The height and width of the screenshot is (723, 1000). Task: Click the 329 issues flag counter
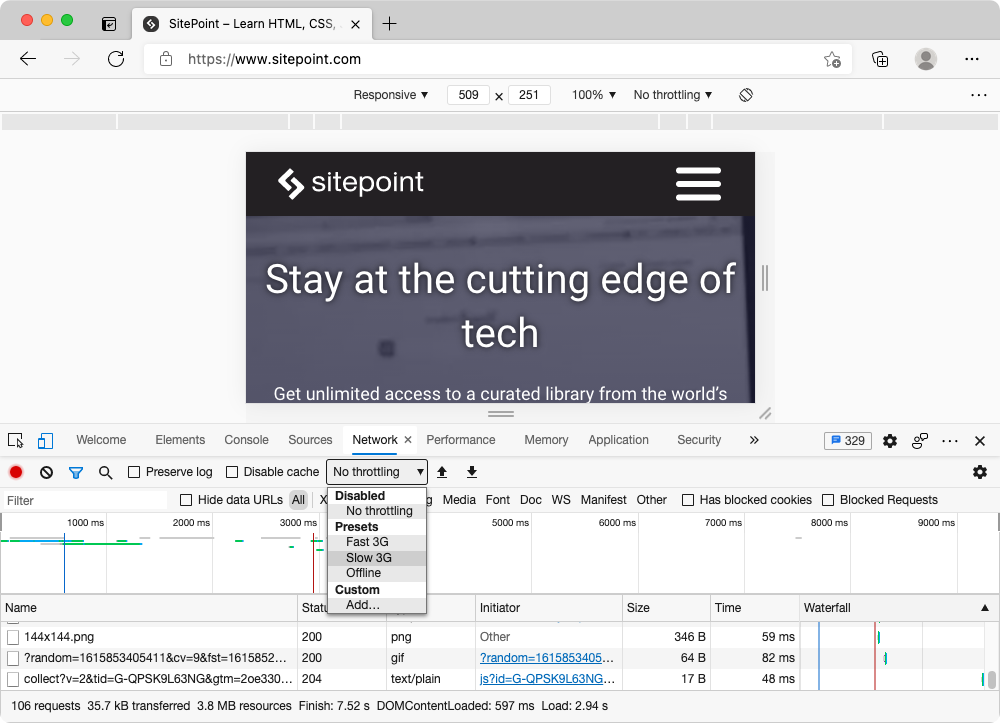[x=846, y=440]
